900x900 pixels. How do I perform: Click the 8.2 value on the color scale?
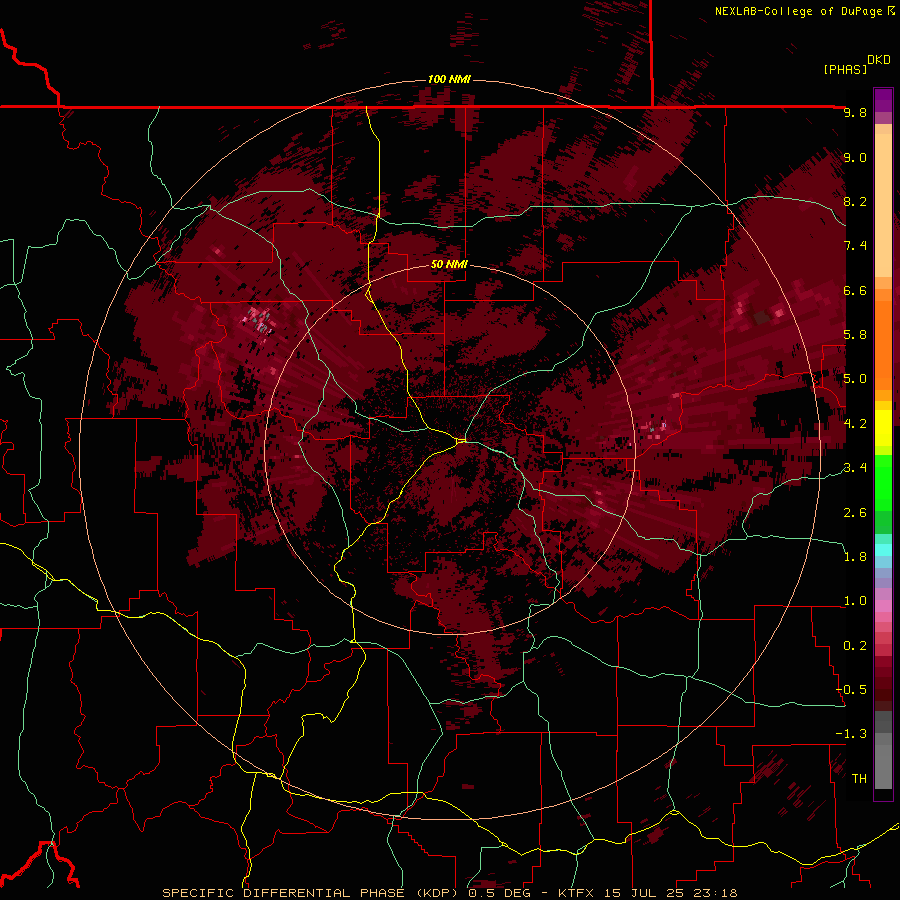[x=855, y=201]
